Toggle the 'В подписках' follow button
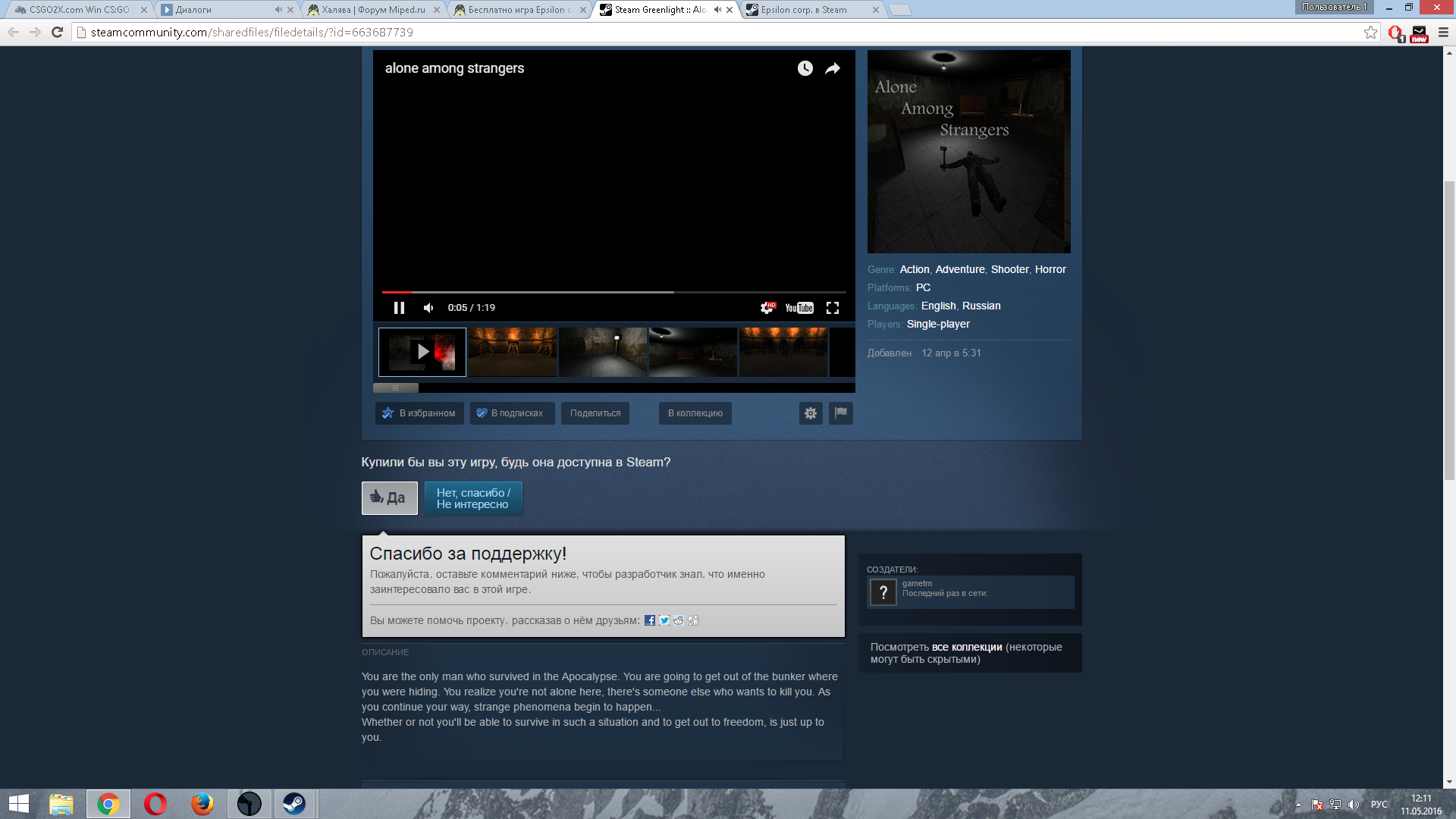 click(512, 413)
